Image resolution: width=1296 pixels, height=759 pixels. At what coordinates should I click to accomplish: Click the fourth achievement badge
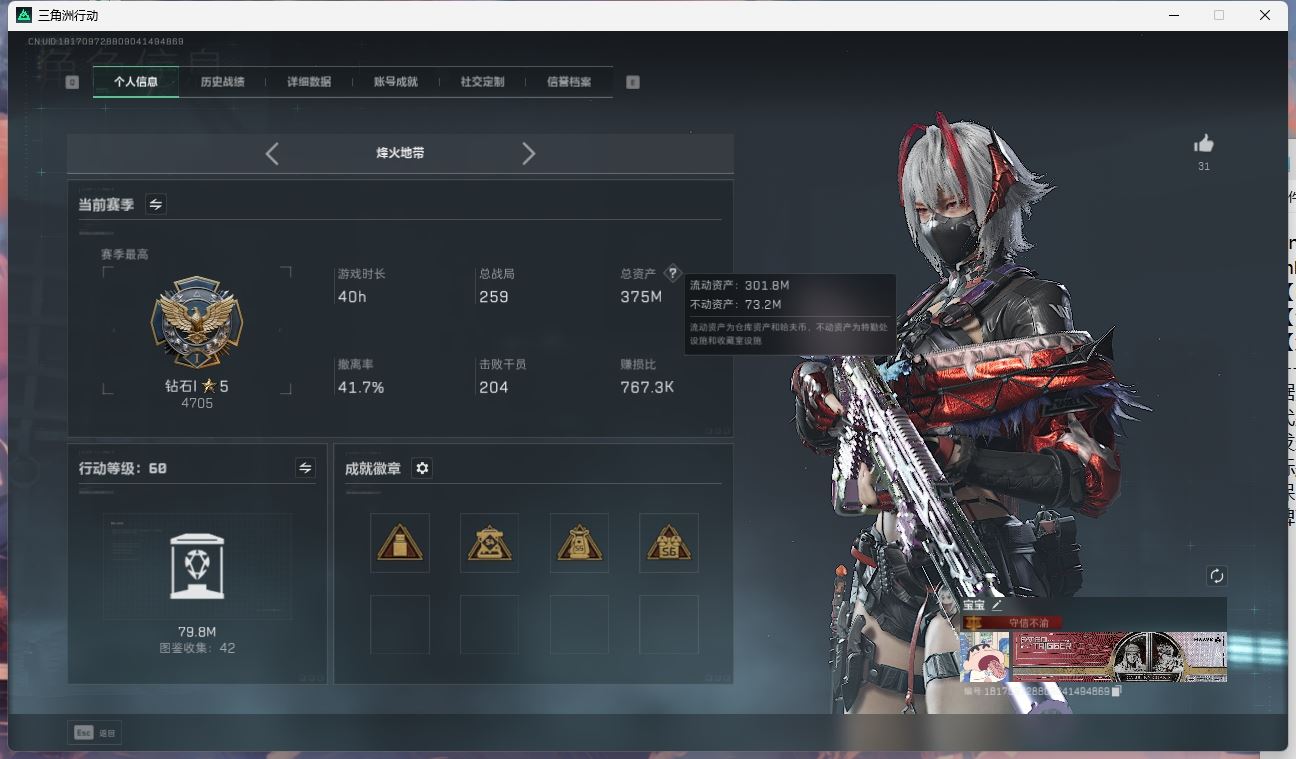[x=669, y=543]
